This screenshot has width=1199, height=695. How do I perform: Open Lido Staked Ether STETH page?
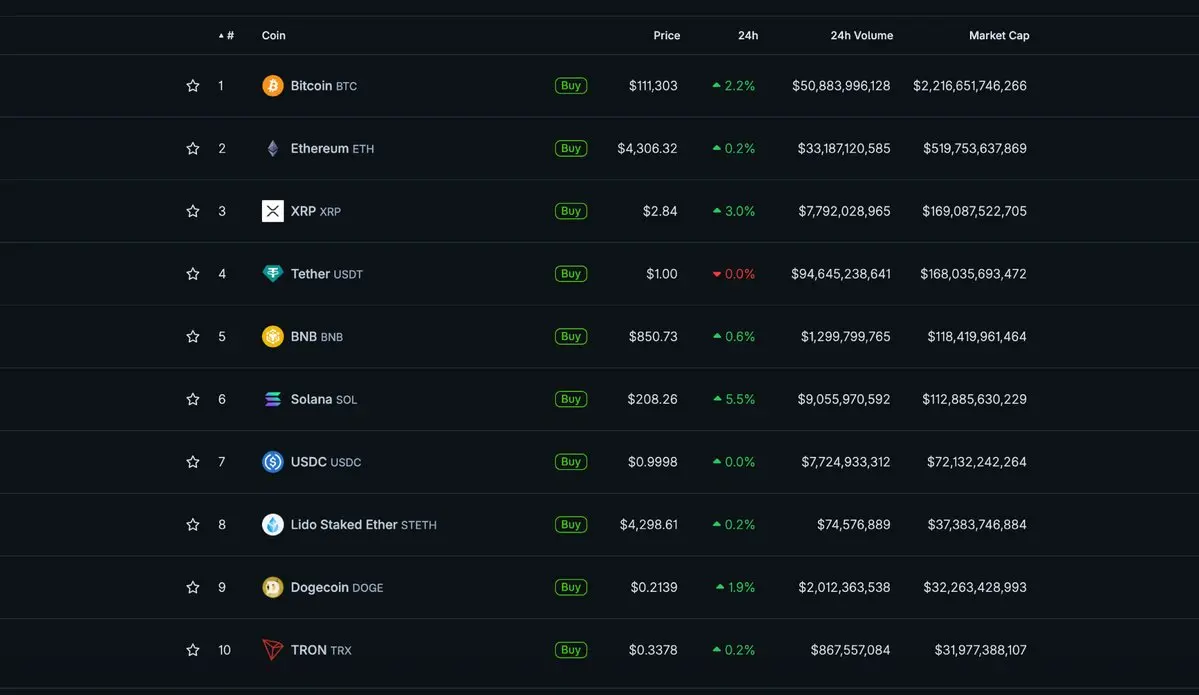363,524
